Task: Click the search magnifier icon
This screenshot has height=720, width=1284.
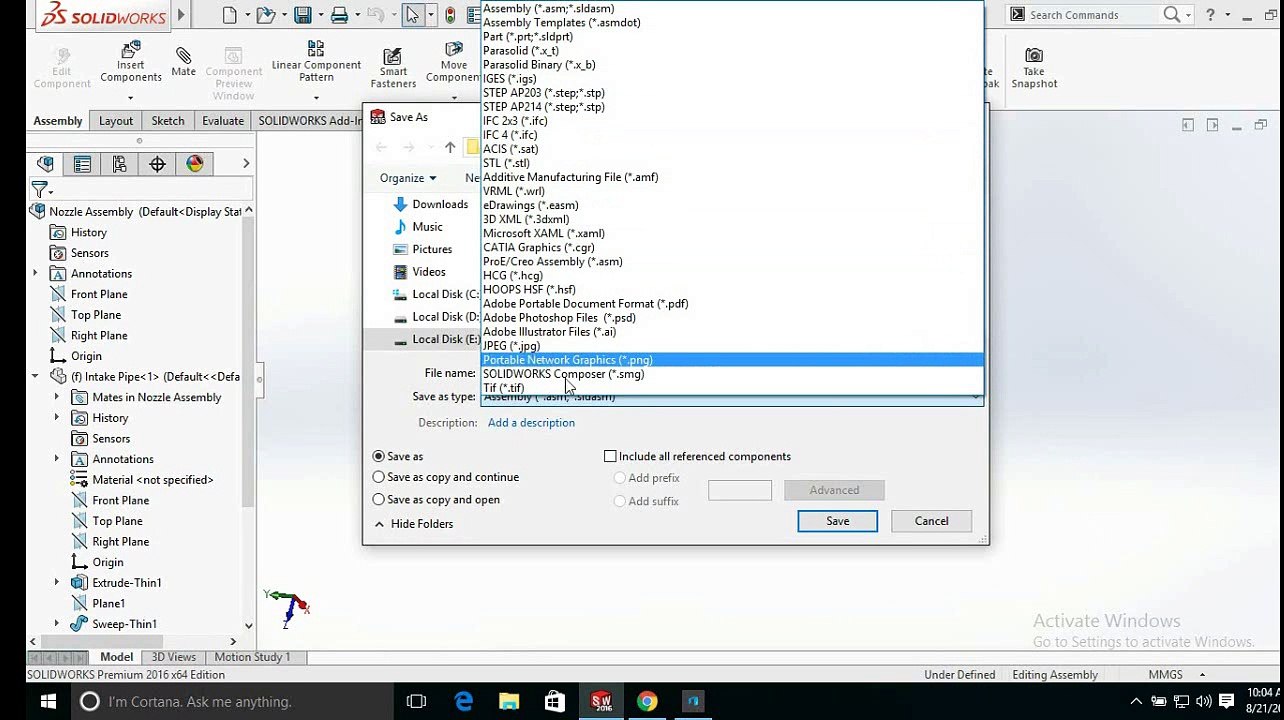Action: (x=1172, y=14)
